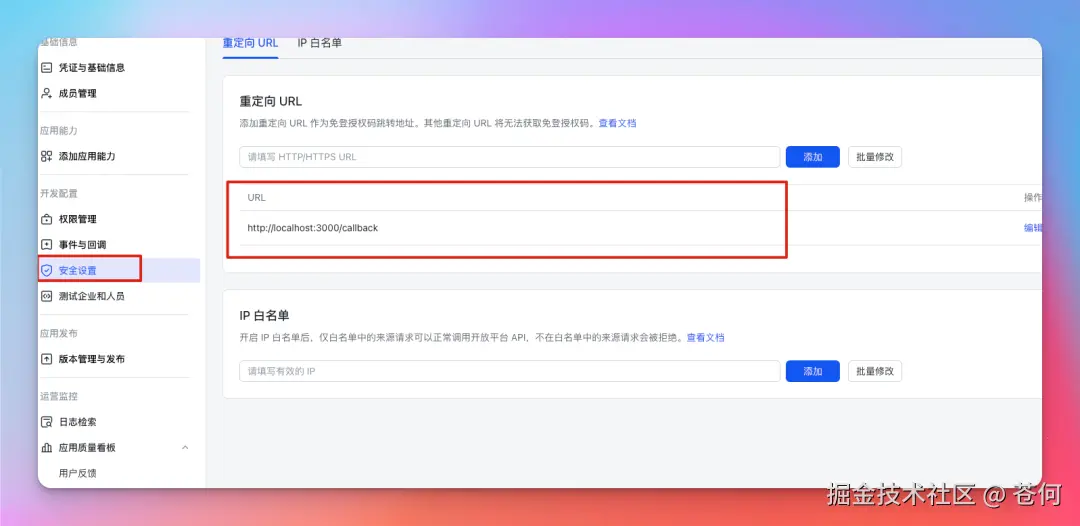Click 批量修改 button for IP whitelist

[x=875, y=371]
